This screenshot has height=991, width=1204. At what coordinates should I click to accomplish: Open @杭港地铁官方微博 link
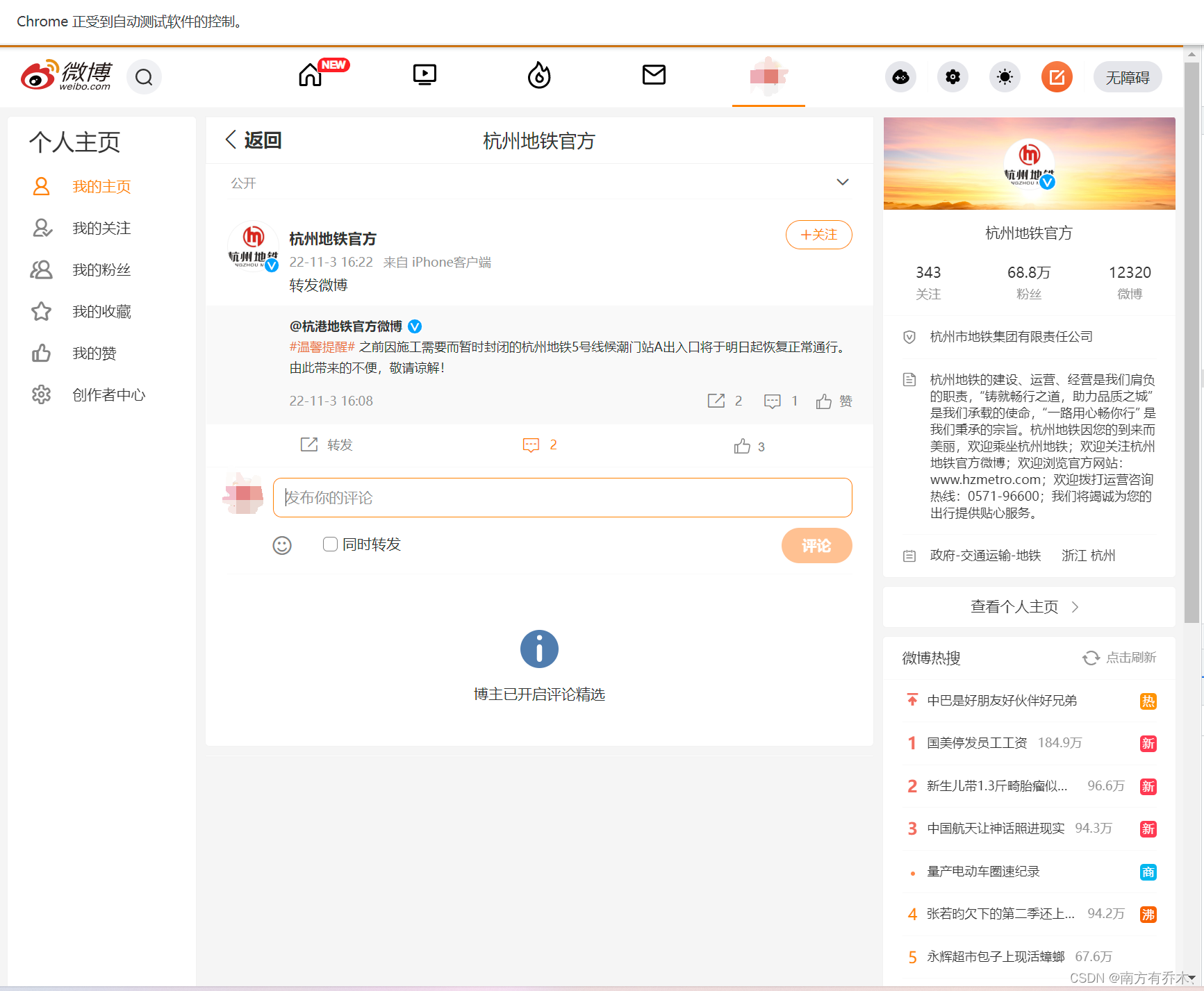pyautogui.click(x=346, y=326)
